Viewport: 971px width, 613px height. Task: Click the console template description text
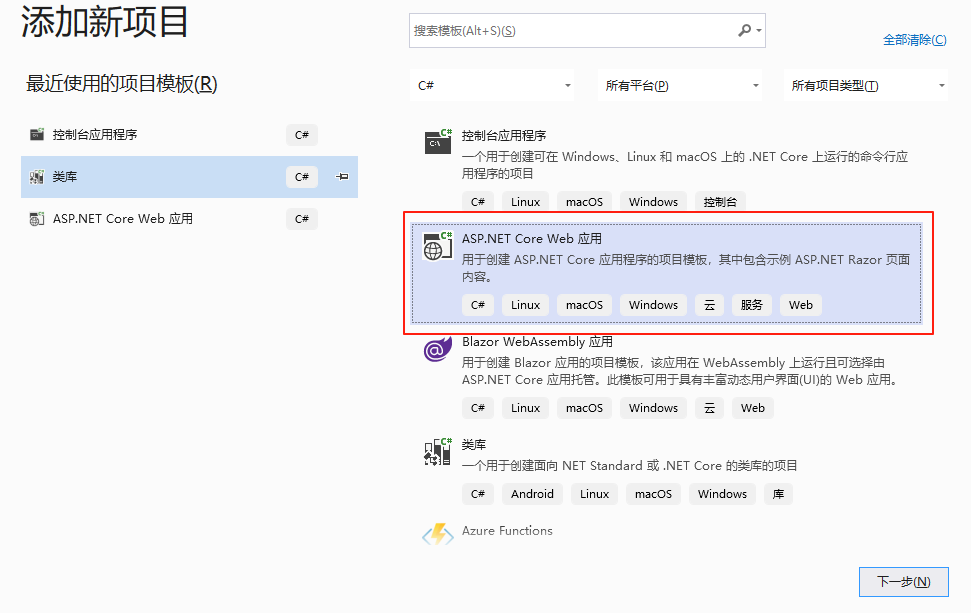pos(685,165)
